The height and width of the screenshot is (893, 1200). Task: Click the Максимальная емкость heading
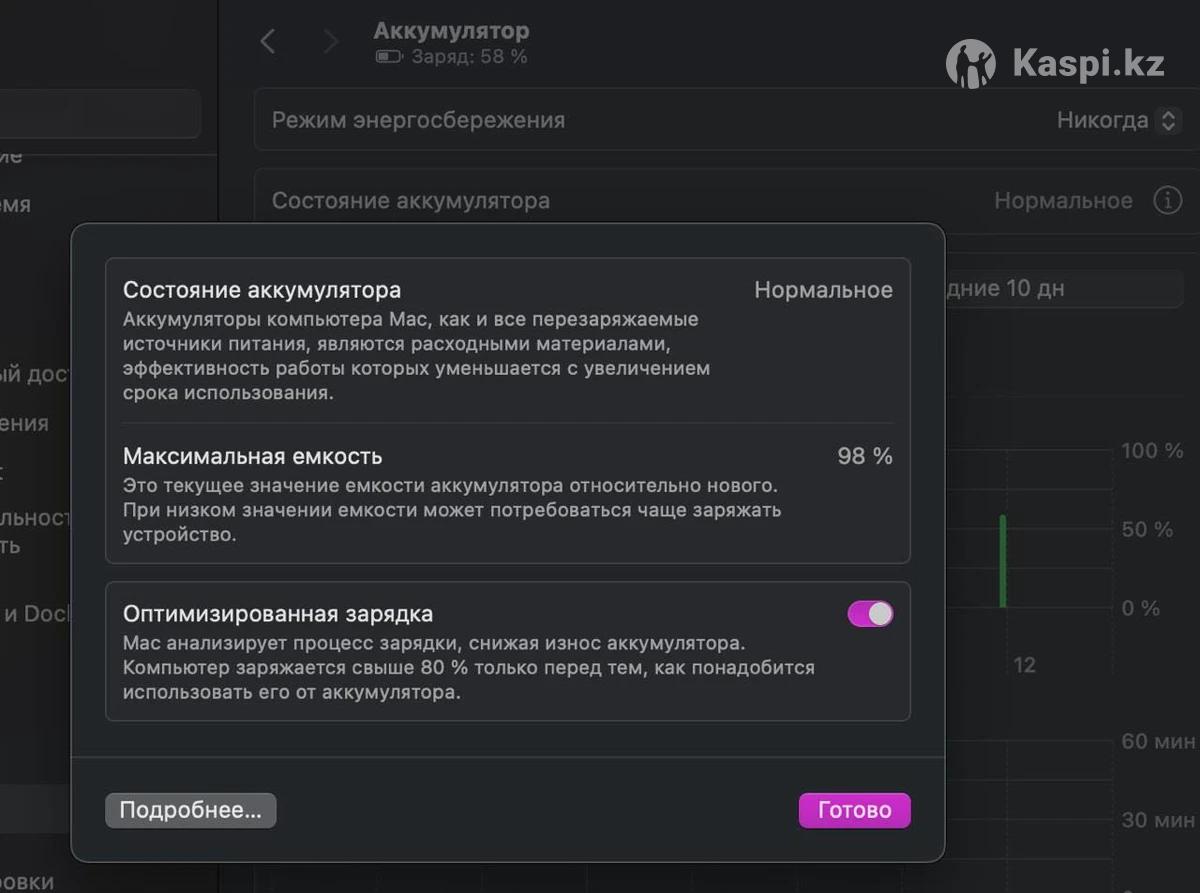coord(252,456)
